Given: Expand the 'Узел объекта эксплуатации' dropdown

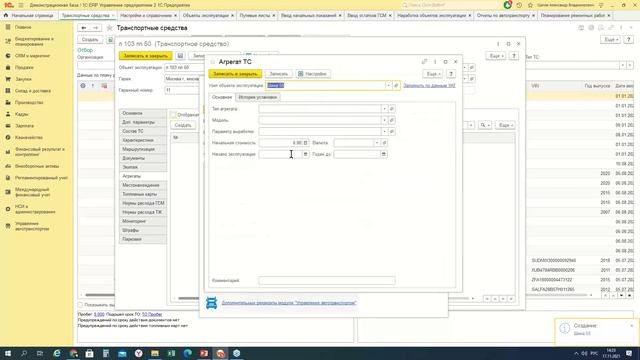Looking at the screenshot, I should click(x=388, y=85).
